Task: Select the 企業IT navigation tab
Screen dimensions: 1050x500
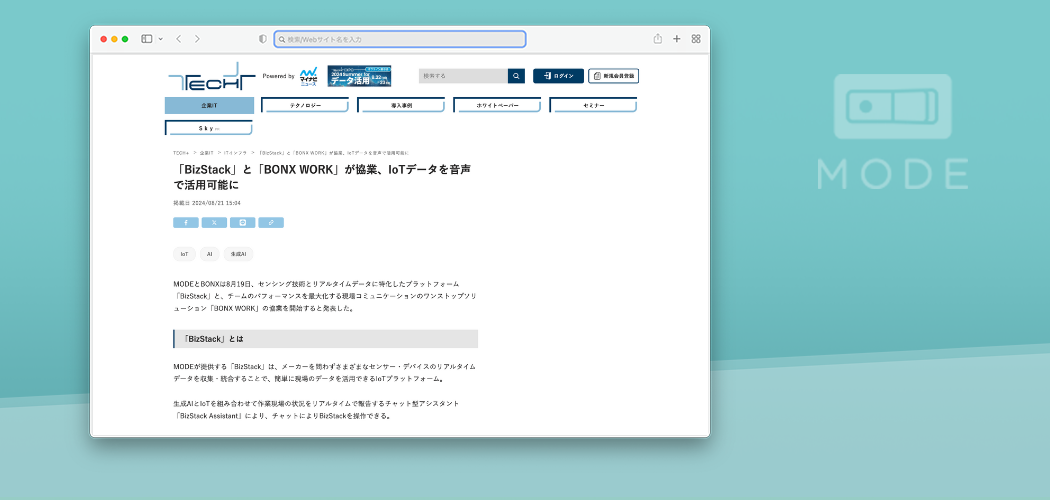Action: [209, 105]
